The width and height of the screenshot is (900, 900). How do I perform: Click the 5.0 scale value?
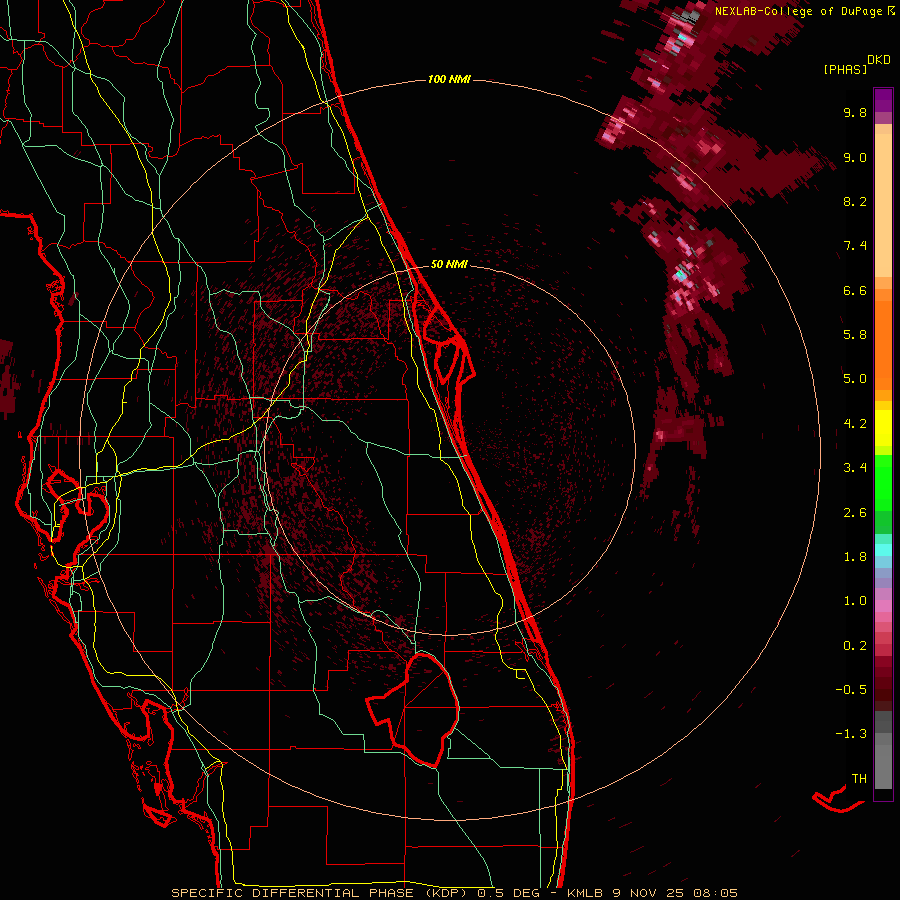tap(855, 379)
